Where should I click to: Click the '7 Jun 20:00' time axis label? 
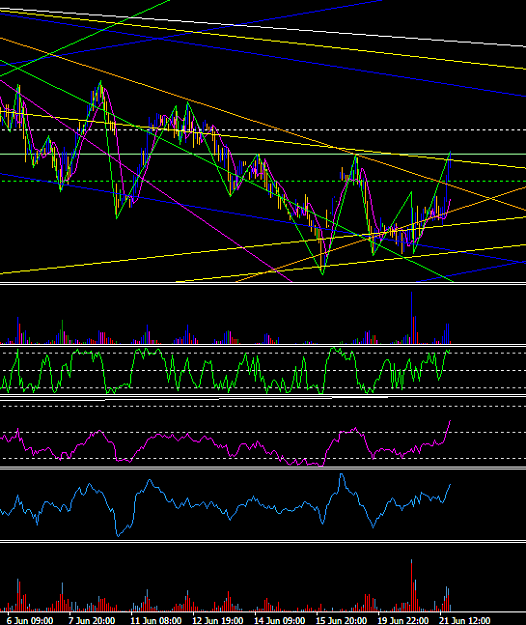[92, 620]
